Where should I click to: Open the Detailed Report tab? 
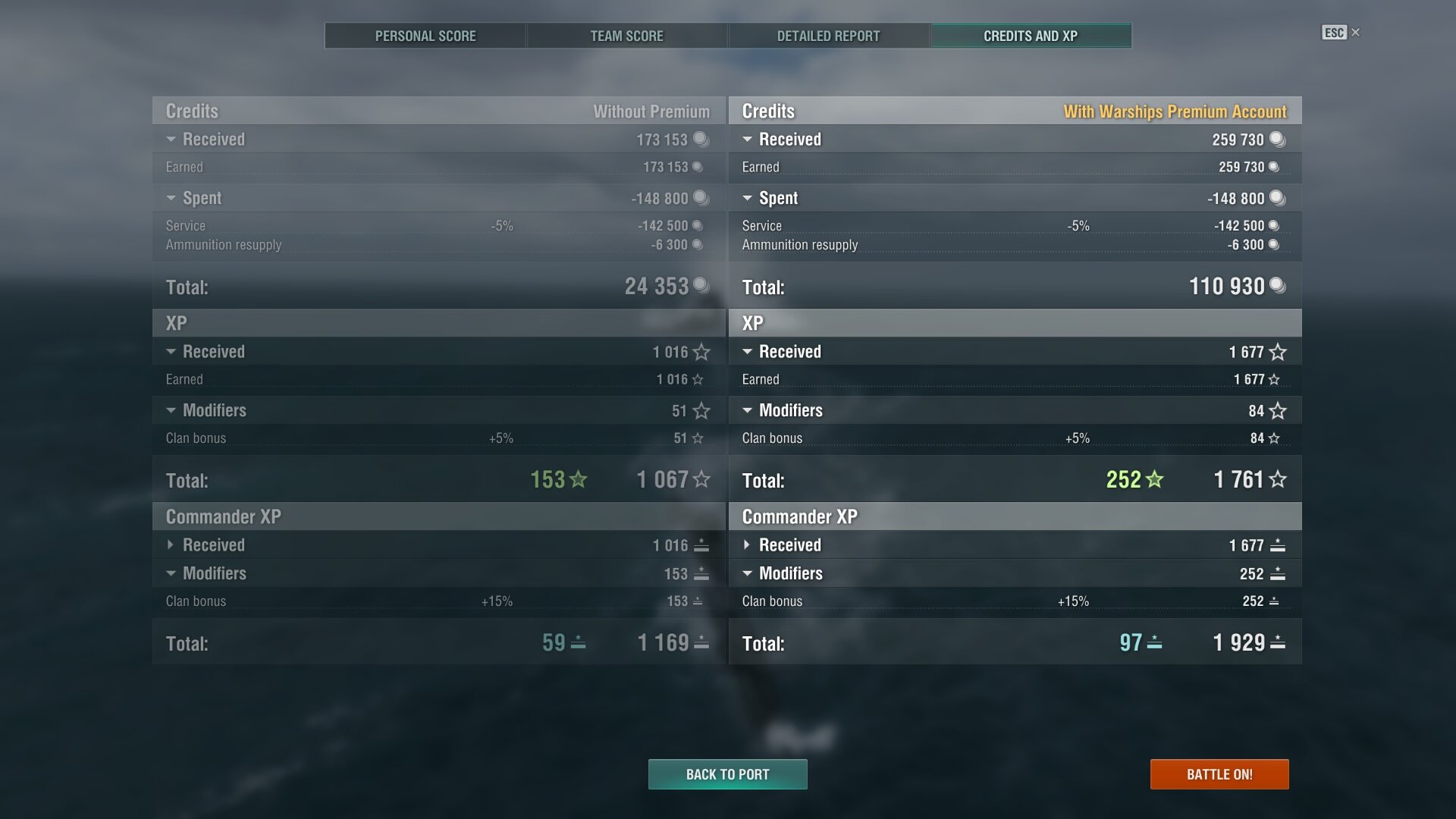click(829, 36)
